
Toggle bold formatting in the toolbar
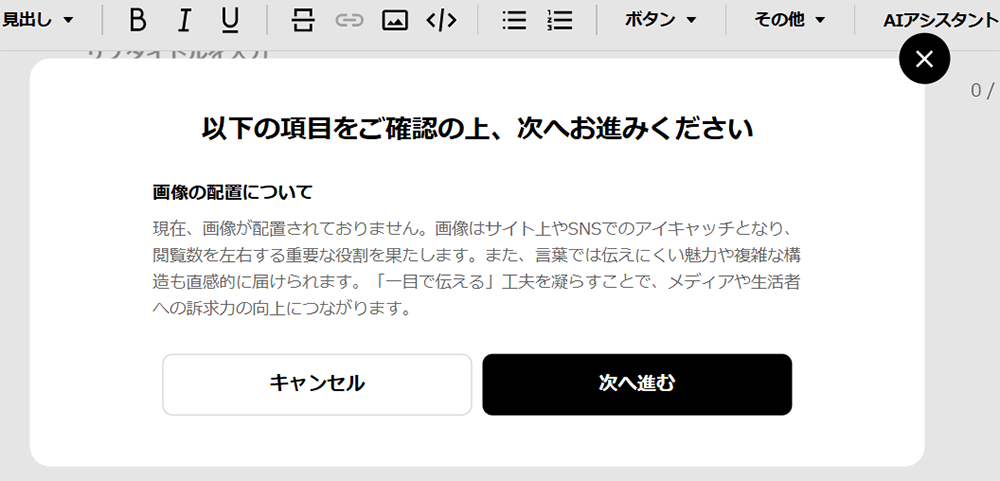(x=137, y=20)
